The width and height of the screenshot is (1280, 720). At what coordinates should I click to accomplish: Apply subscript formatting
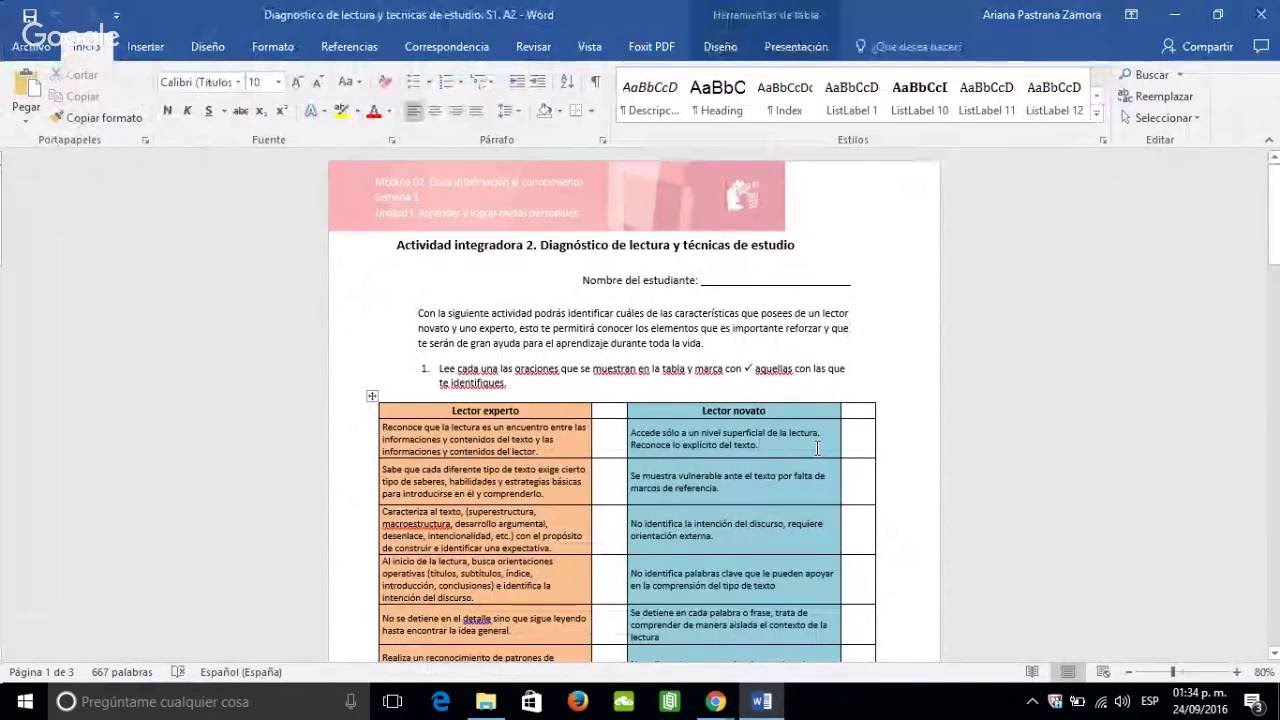(261, 111)
